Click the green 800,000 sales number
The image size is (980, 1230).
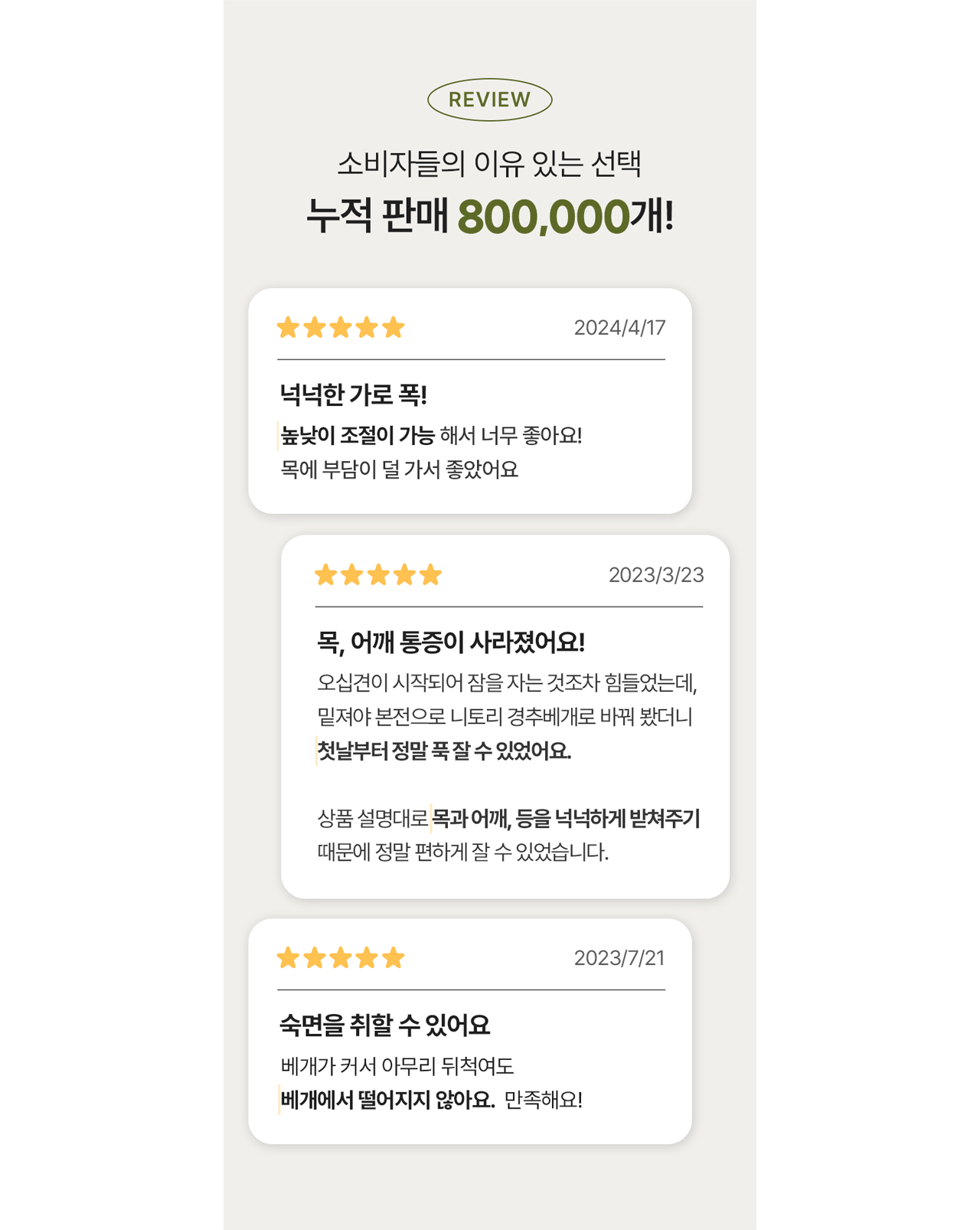pos(544,217)
